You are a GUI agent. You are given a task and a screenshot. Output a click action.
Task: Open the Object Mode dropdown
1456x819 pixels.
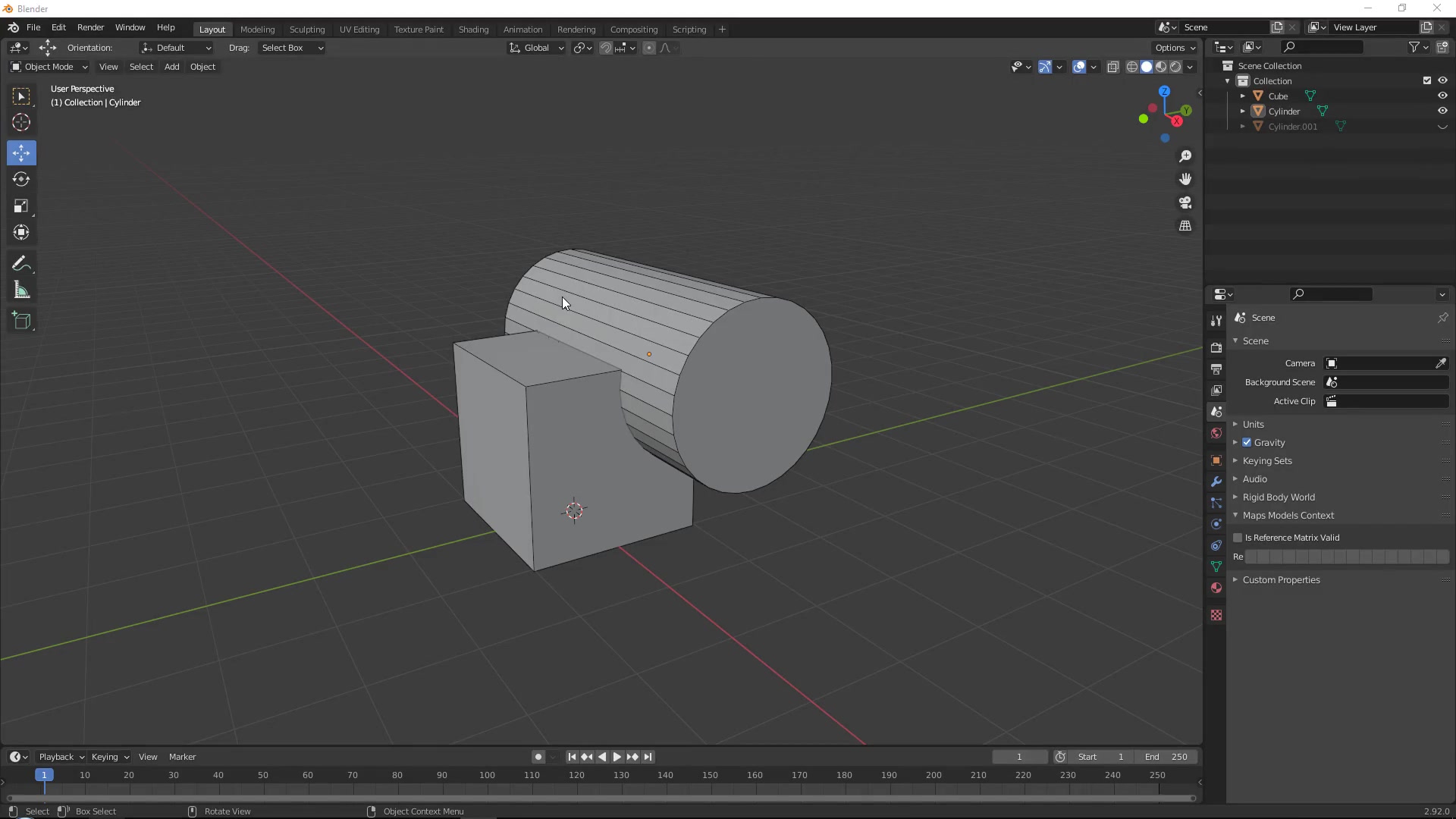pyautogui.click(x=49, y=67)
